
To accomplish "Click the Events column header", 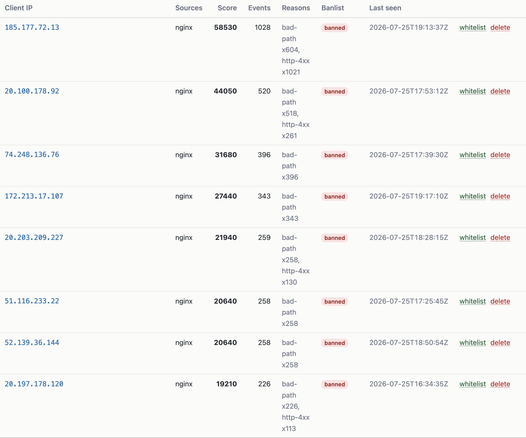I will pos(259,8).
